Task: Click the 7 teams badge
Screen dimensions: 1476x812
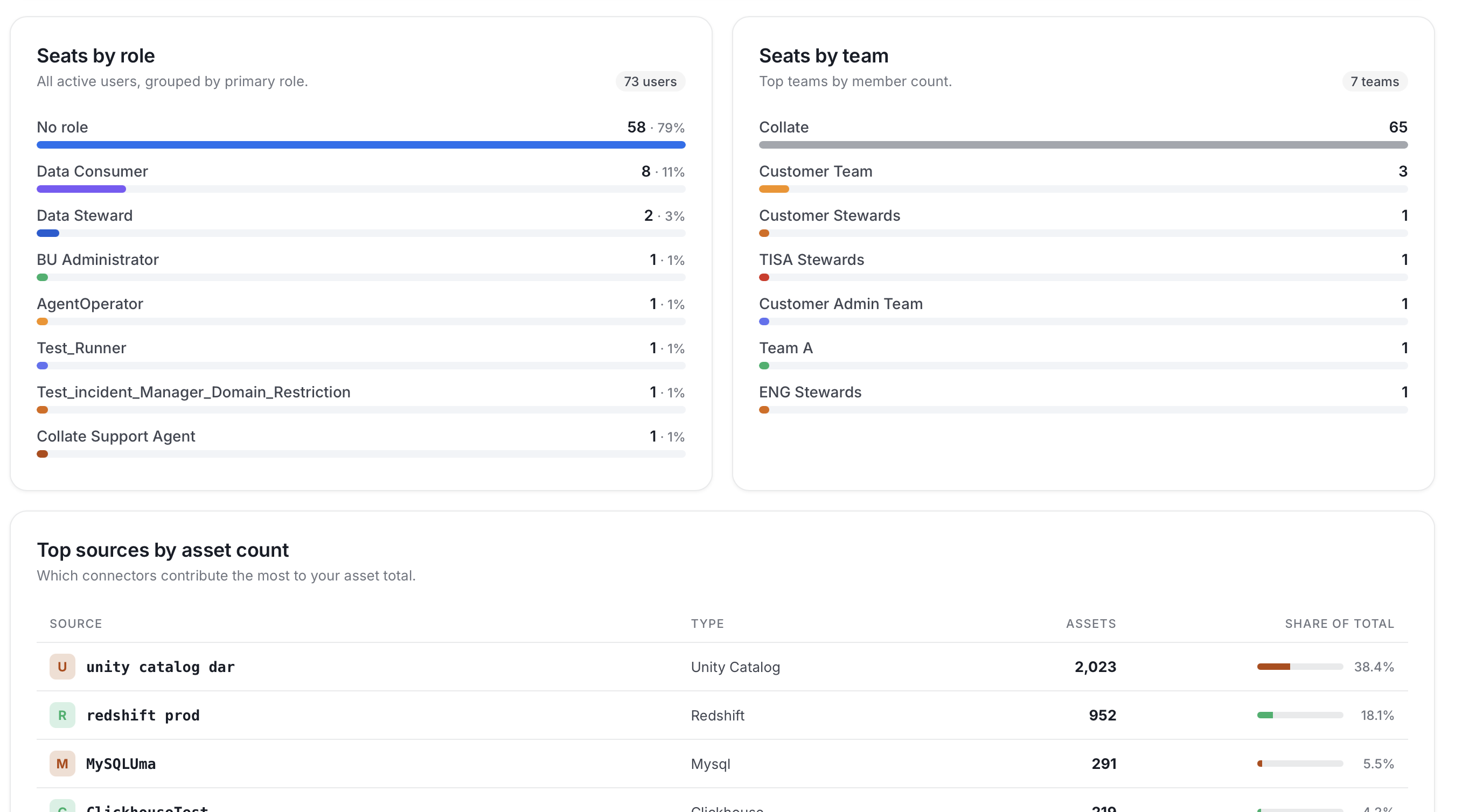Action: (x=1375, y=81)
